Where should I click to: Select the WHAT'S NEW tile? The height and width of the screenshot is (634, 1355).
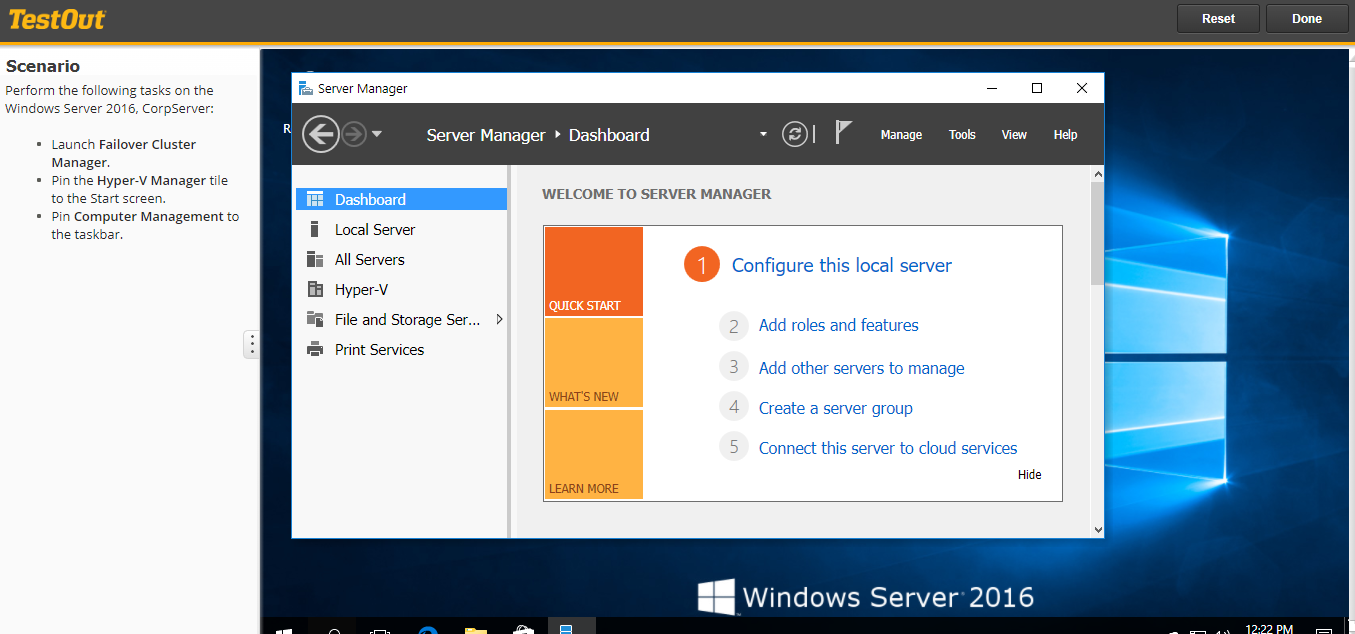point(594,363)
